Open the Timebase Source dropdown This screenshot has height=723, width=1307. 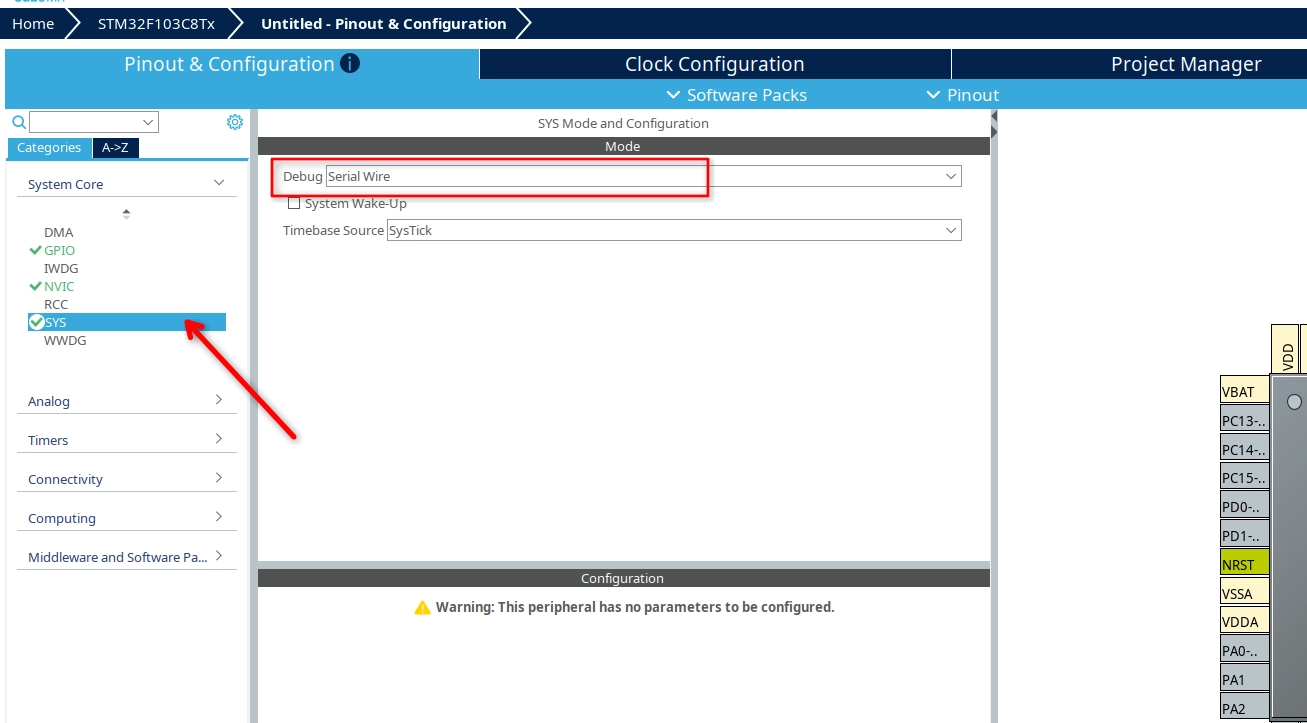point(673,230)
